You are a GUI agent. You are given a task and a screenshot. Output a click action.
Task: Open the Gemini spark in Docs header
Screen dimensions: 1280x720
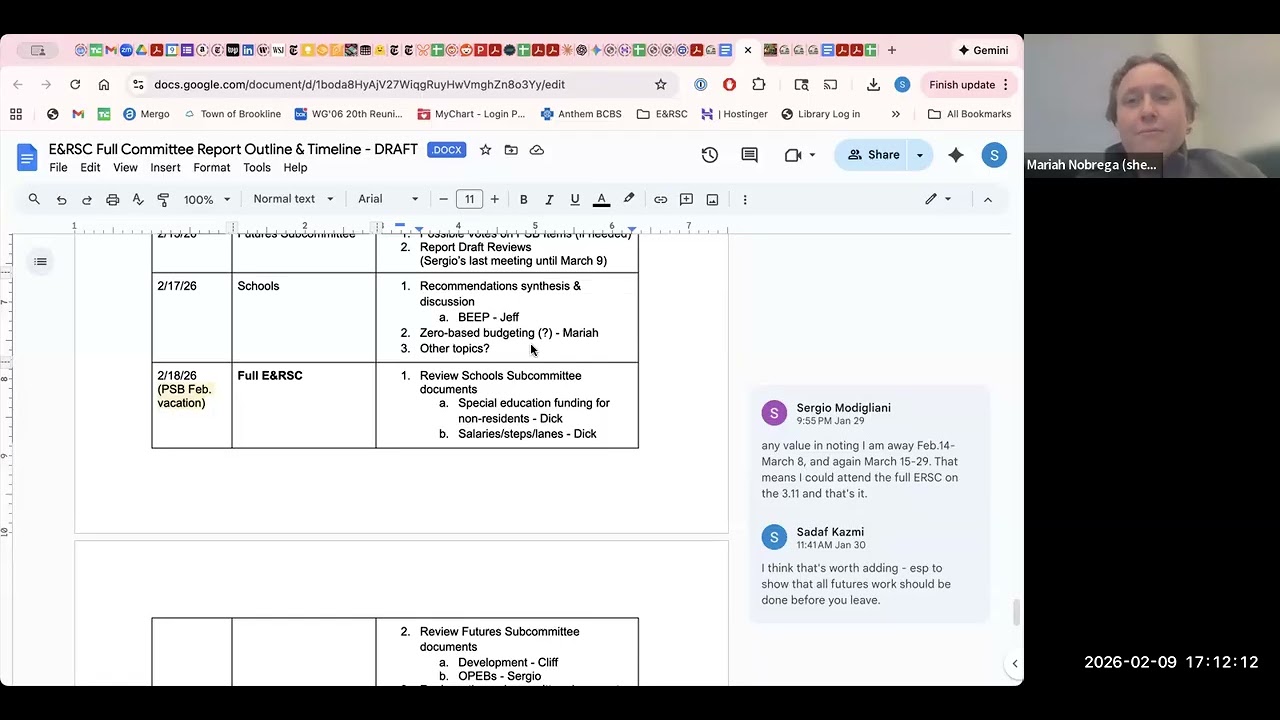coord(956,155)
